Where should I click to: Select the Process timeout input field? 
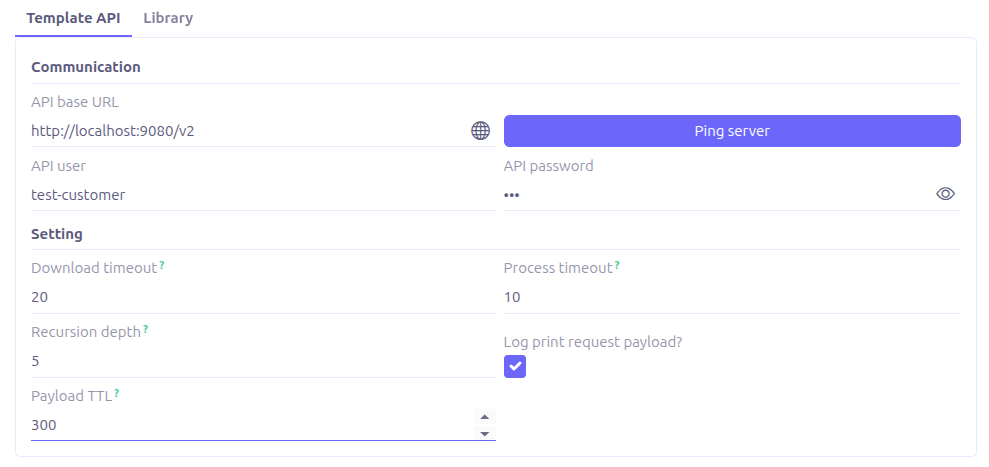(730, 297)
